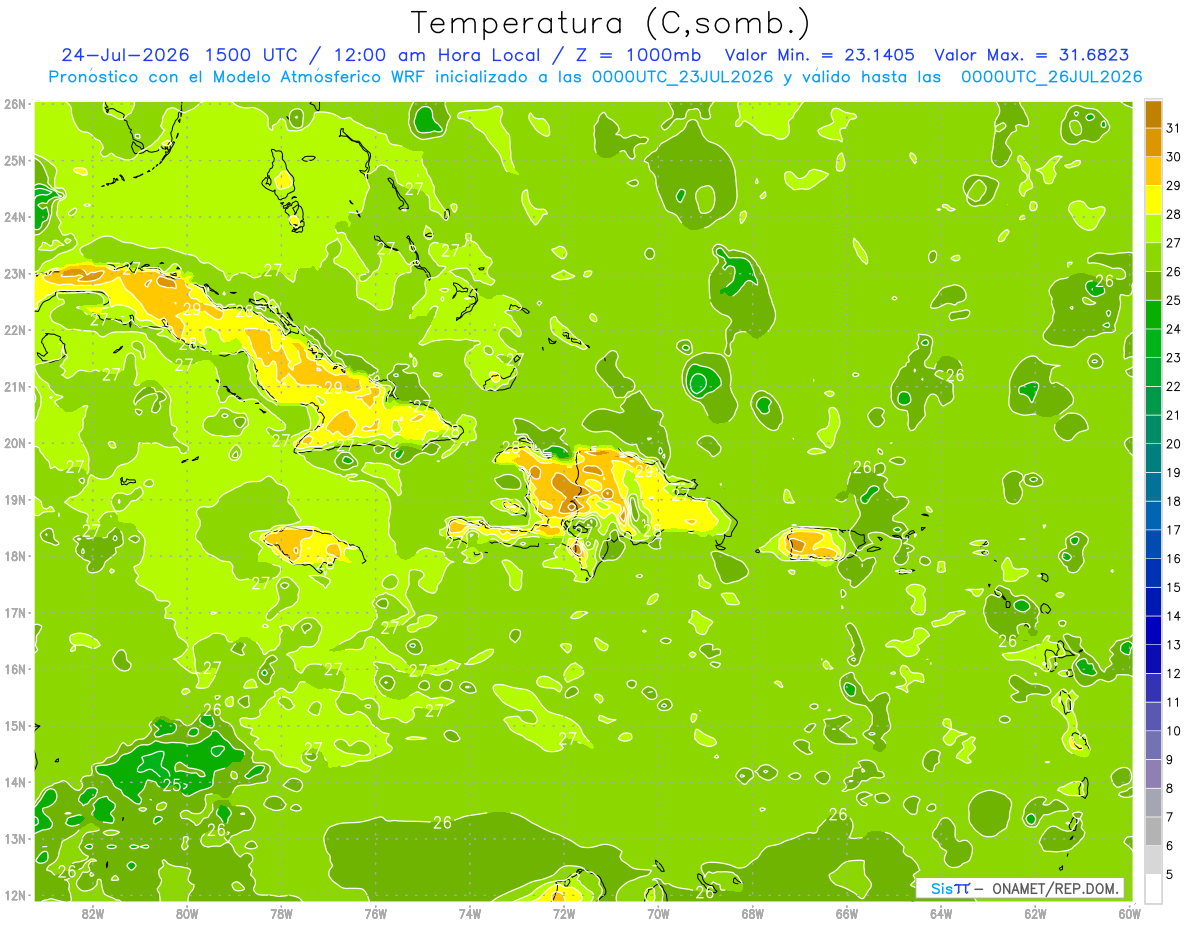Viewport: 1200px width, 927px height.
Task: Click the 15N latitude axis label
Action: tap(14, 725)
